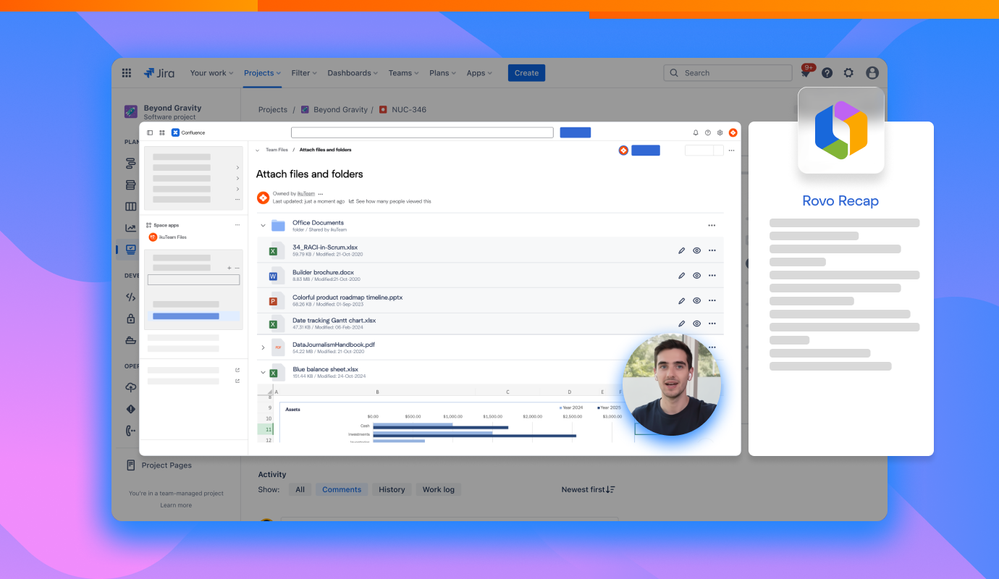Toggle the Confluence sidebar panel icon

tap(150, 132)
